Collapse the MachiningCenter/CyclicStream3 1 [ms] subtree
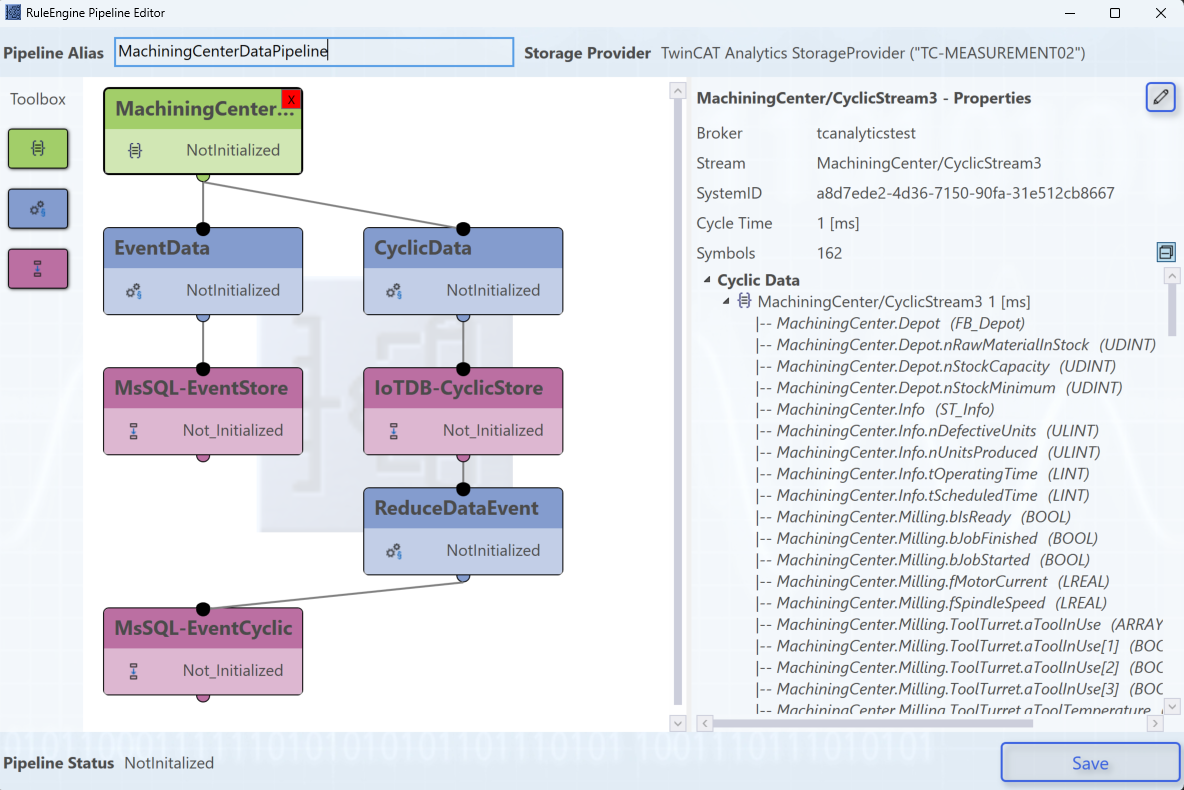The width and height of the screenshot is (1184, 790). tap(726, 301)
